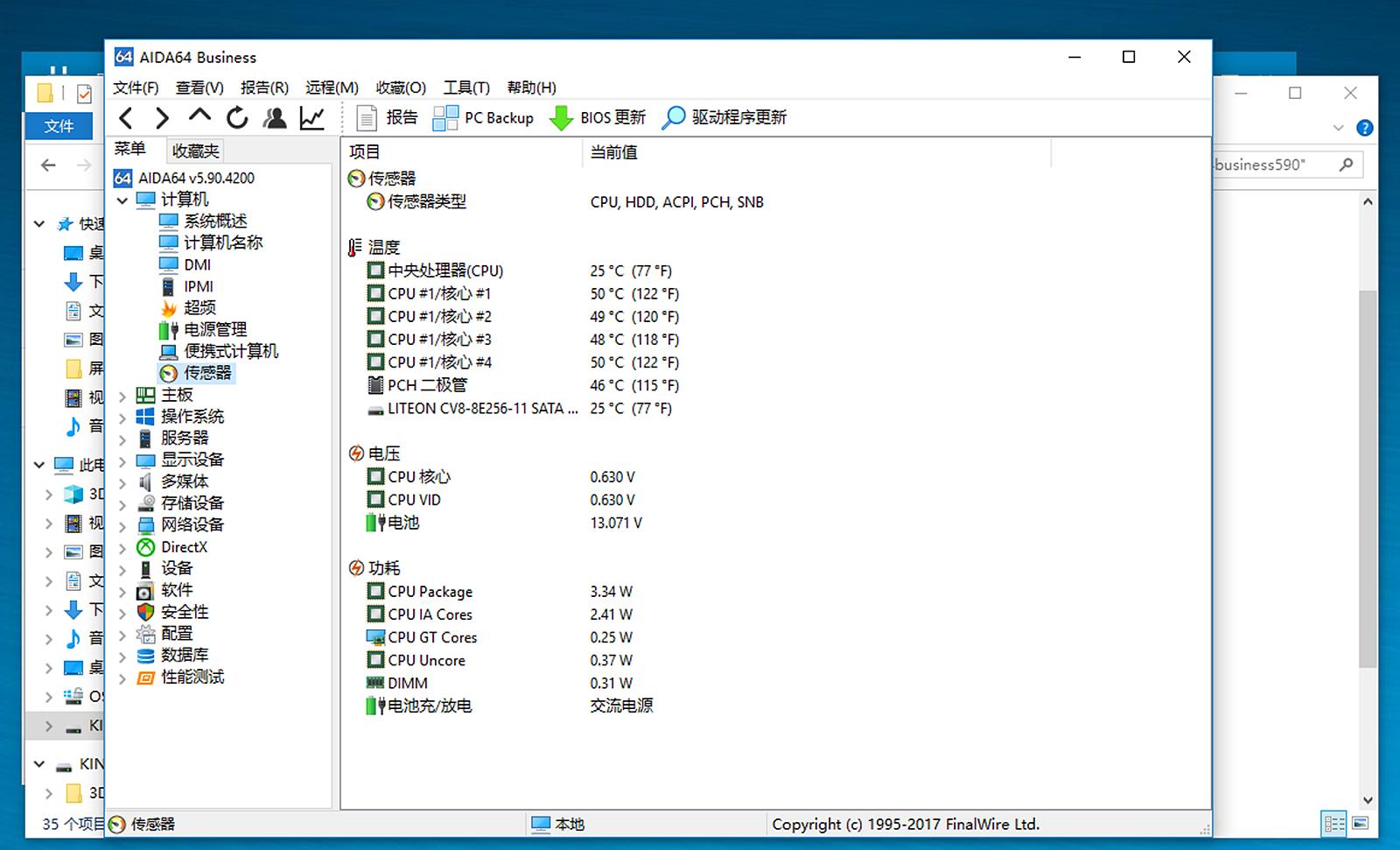The image size is (1400, 850).
Task: Open the 帮助(H) menu
Action: click(532, 88)
